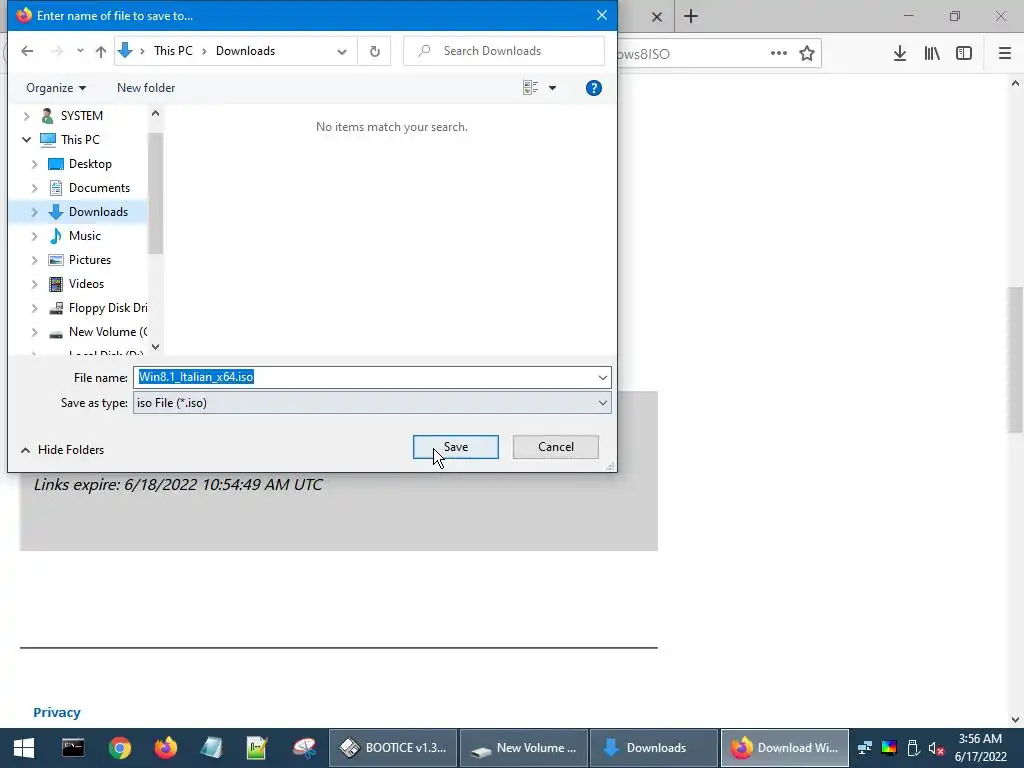Expand the Documents tree node
Screen dimensions: 1024x768
point(35,188)
